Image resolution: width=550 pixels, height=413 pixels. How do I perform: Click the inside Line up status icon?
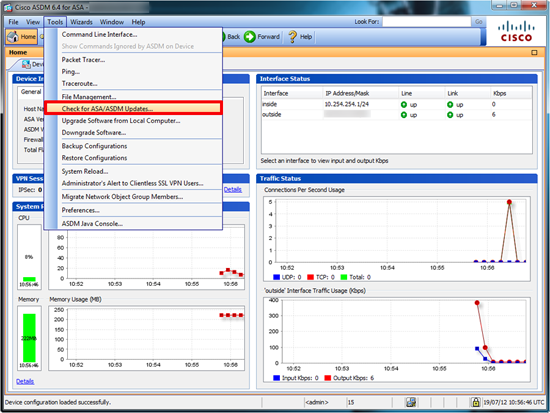[403, 105]
